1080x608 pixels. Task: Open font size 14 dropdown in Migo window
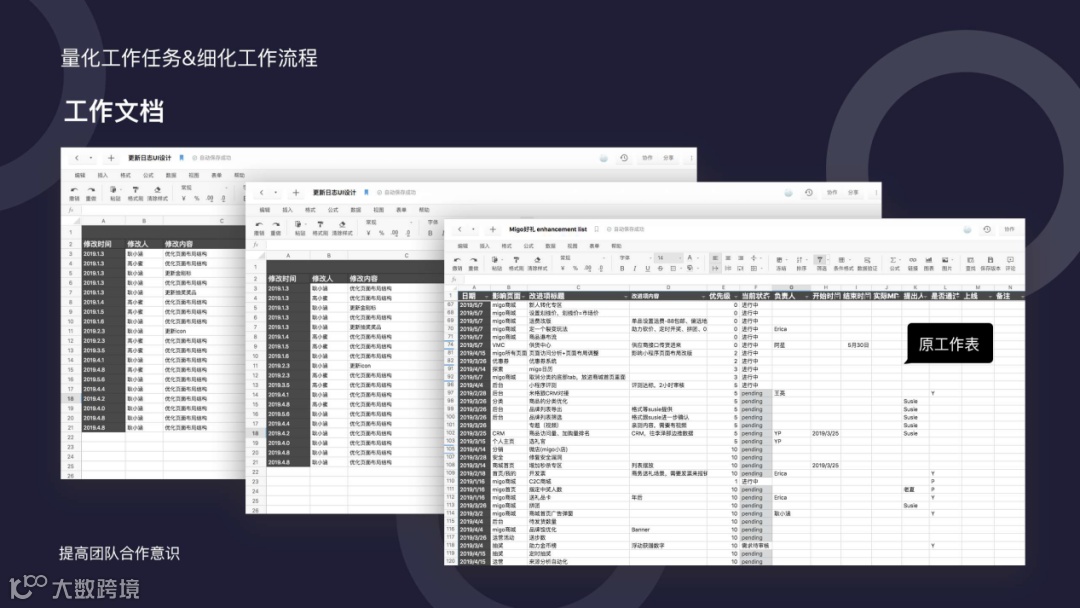[667, 258]
